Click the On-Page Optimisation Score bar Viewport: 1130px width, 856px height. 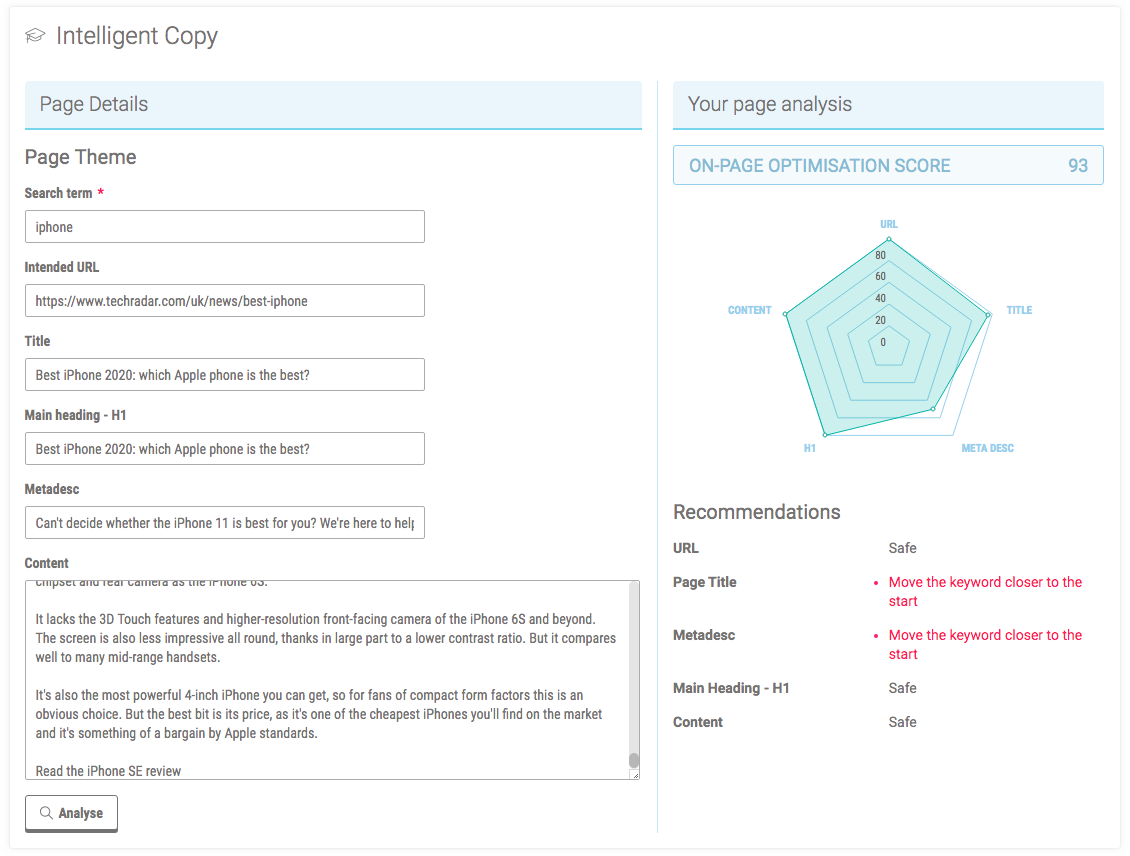(888, 165)
